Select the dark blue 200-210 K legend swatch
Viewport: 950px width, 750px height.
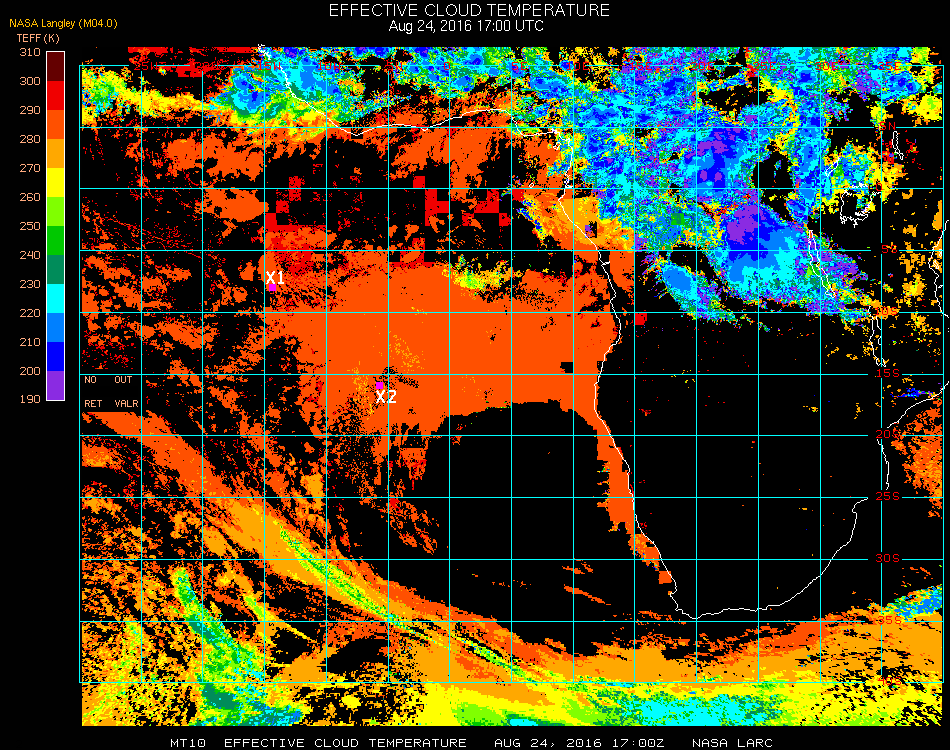55,357
